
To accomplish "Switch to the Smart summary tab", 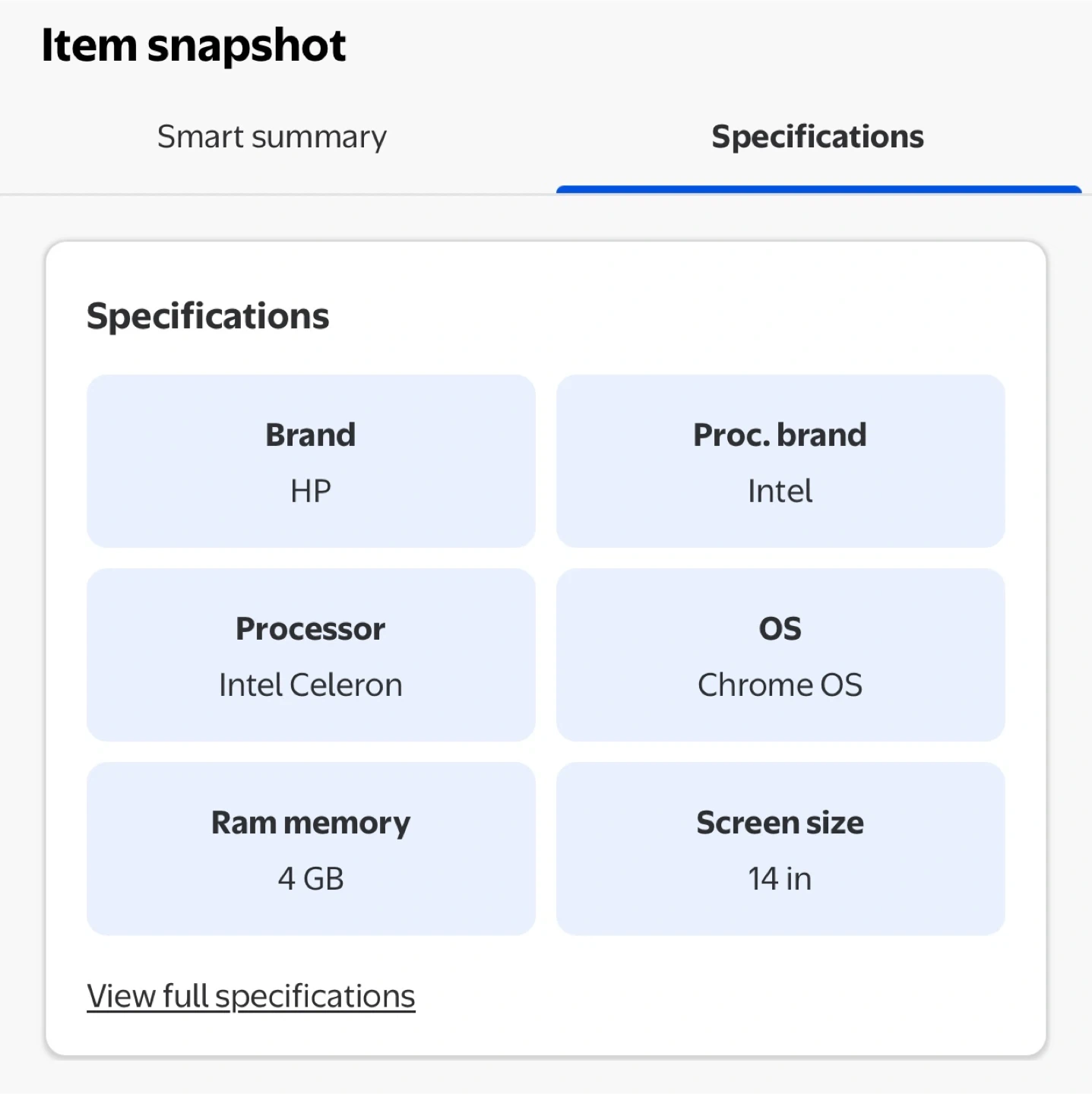I will pos(271,138).
